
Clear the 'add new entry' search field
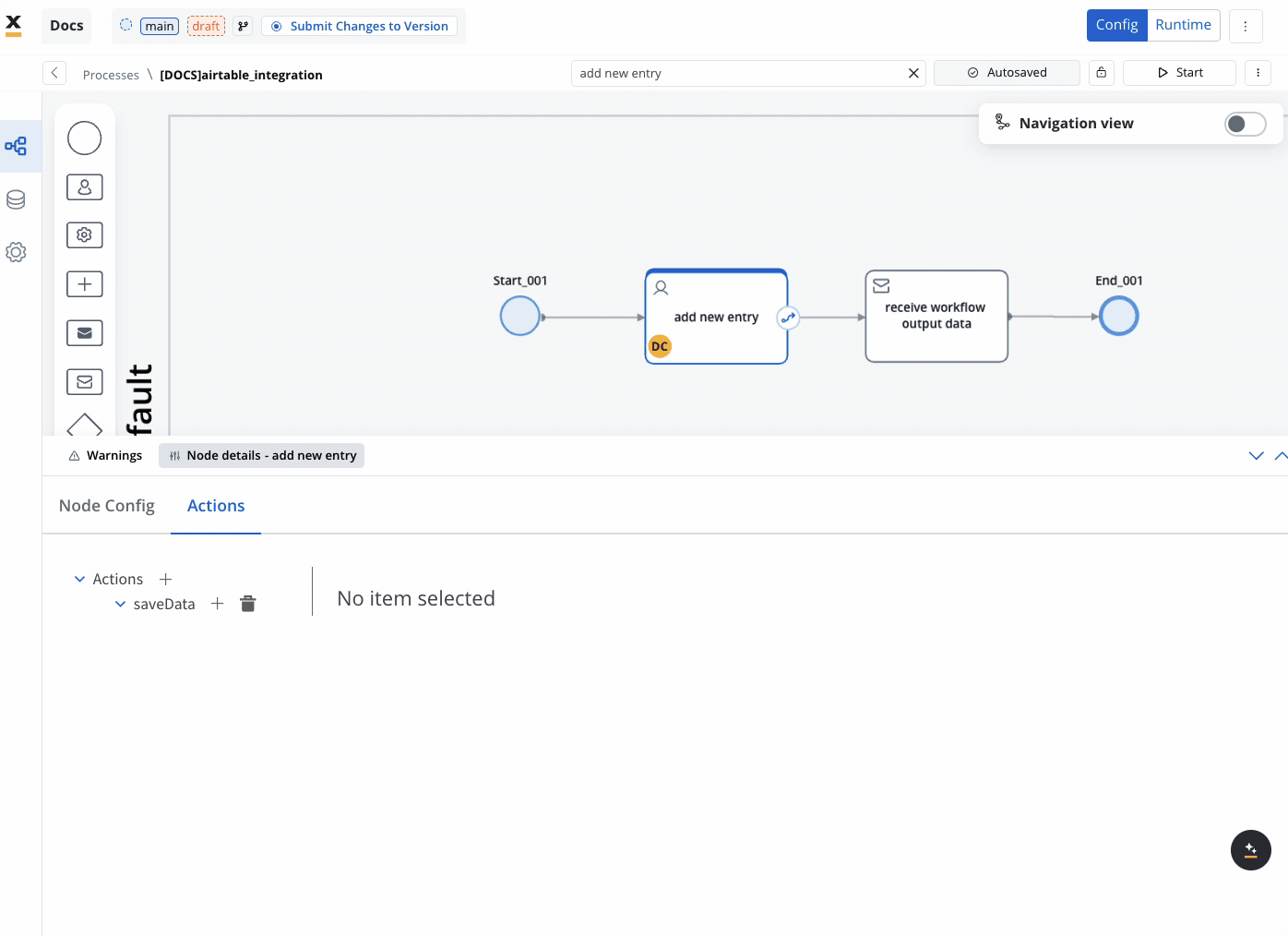pyautogui.click(x=913, y=73)
